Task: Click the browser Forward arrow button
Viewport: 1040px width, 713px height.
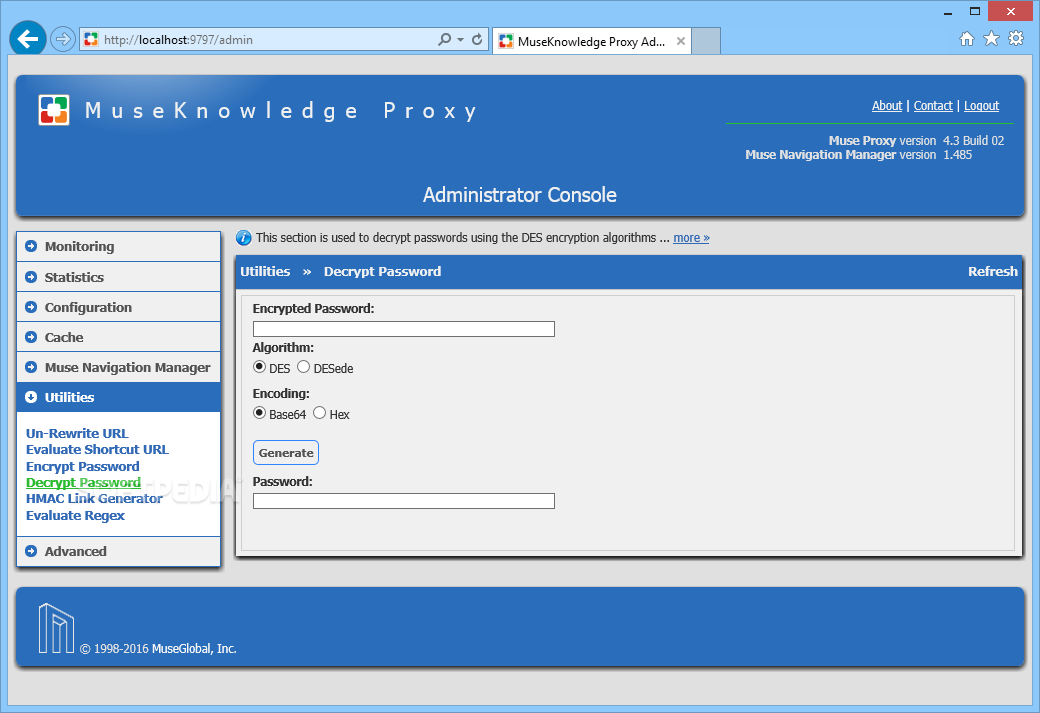Action: coord(62,40)
